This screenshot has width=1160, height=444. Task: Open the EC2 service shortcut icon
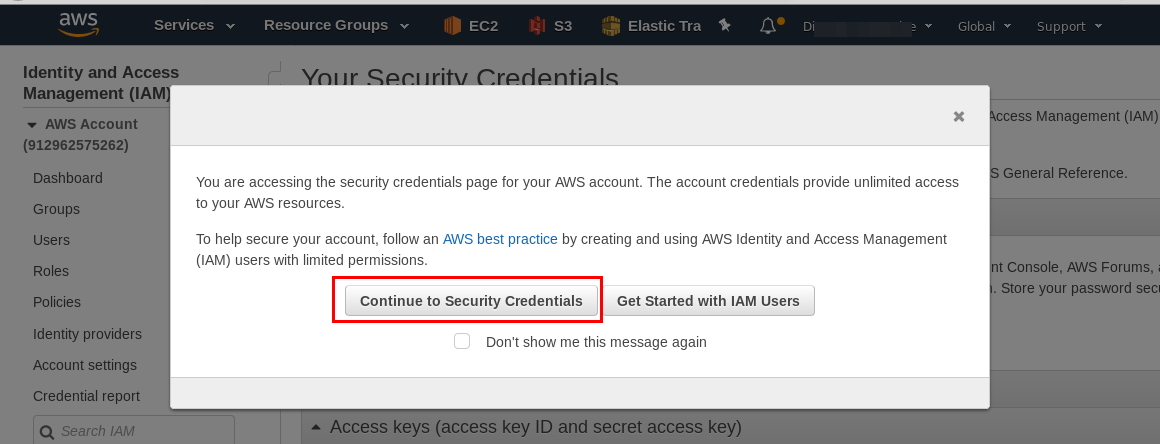(452, 26)
